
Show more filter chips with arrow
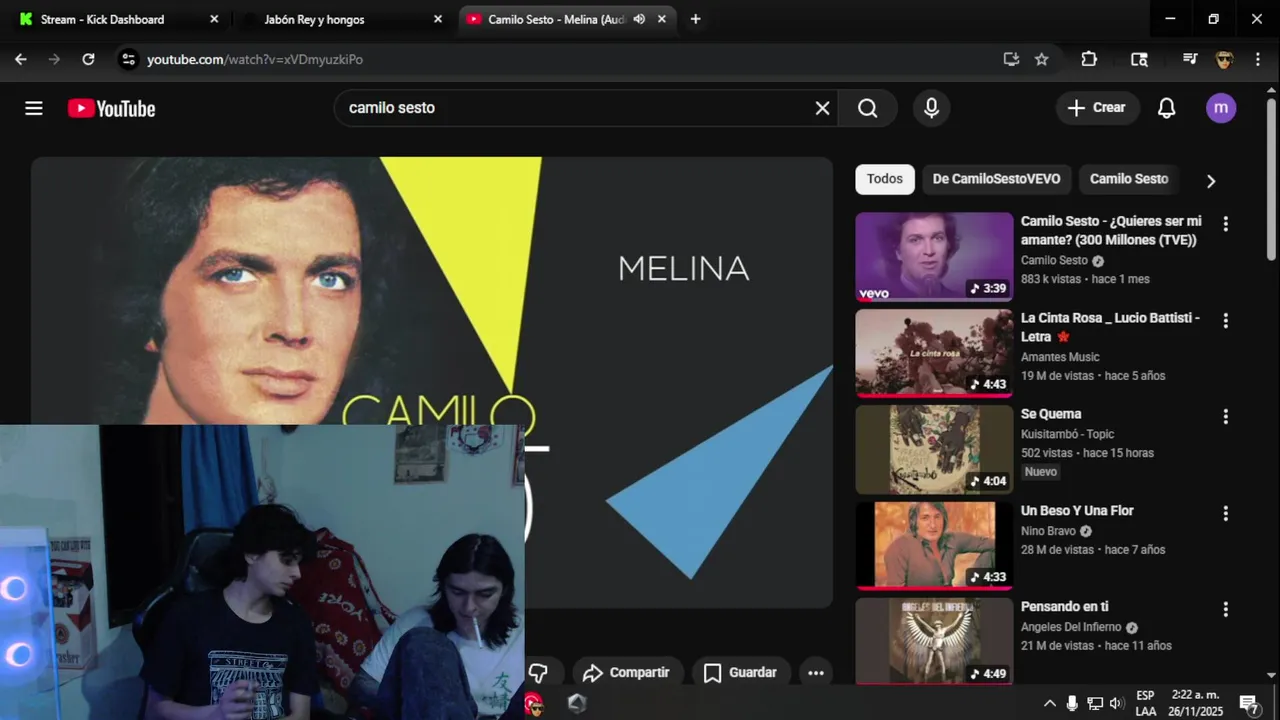click(x=1210, y=181)
